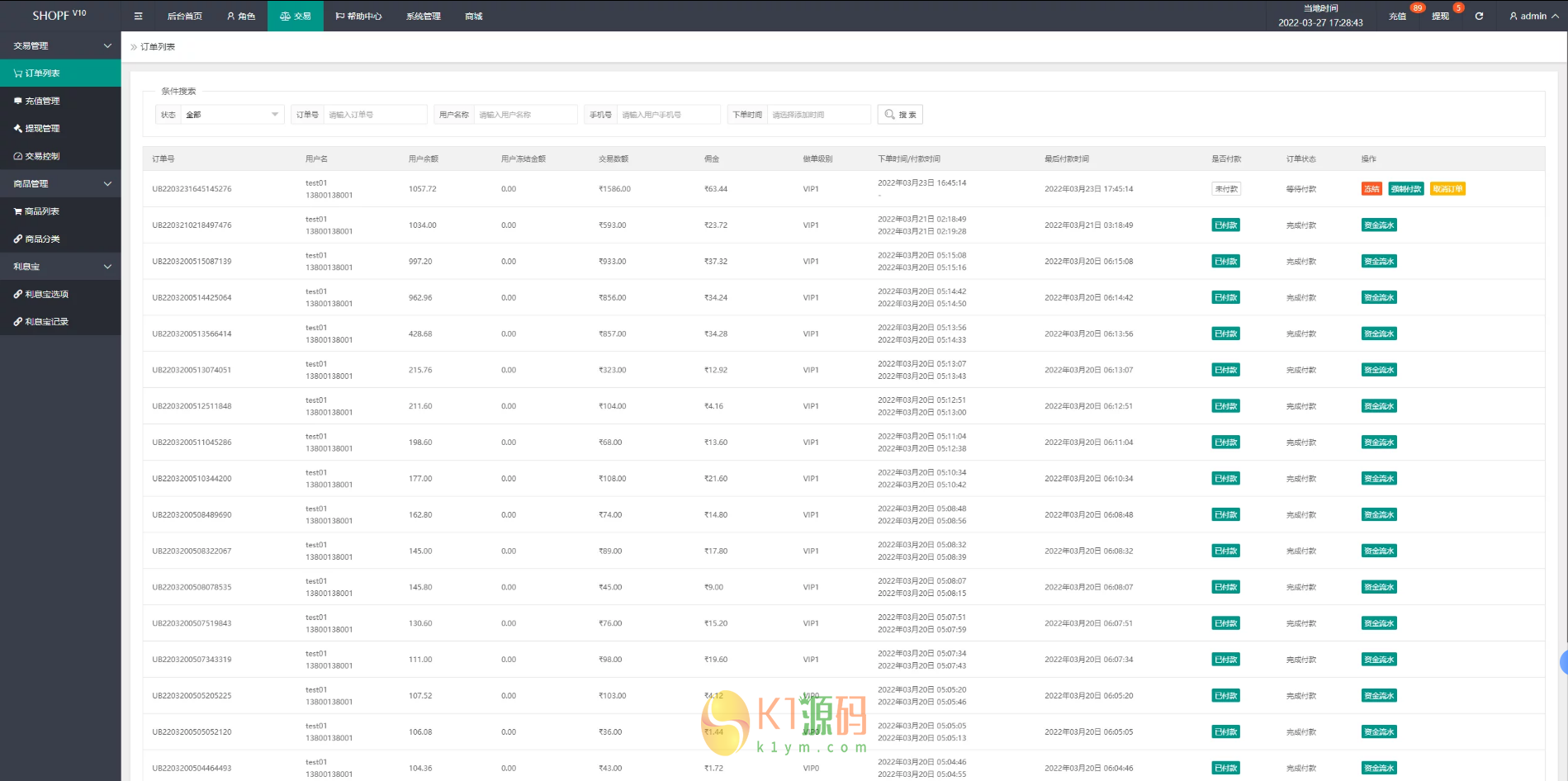Open 利息宝记录 in the sidebar

coord(46,322)
